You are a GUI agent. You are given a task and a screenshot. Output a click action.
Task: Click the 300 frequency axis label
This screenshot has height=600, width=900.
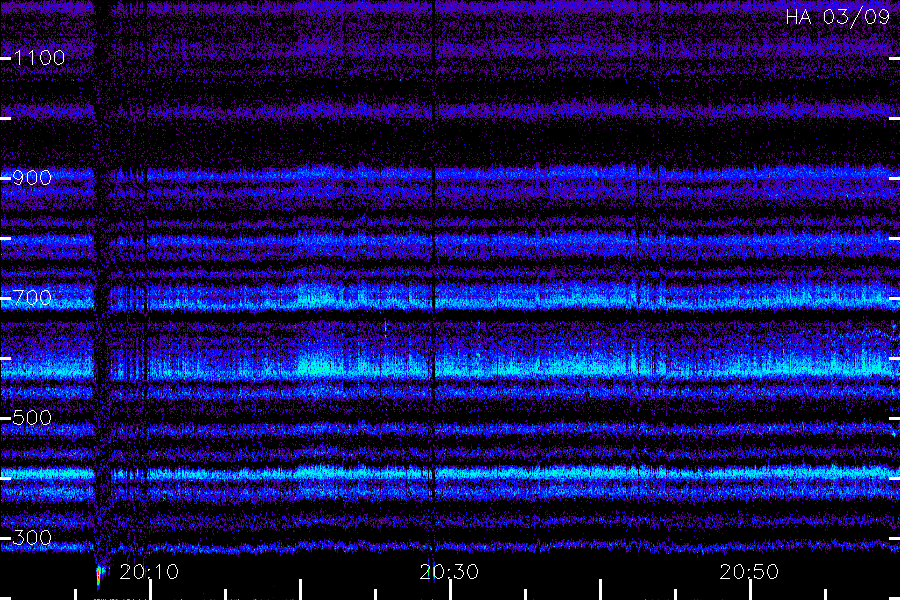32,538
